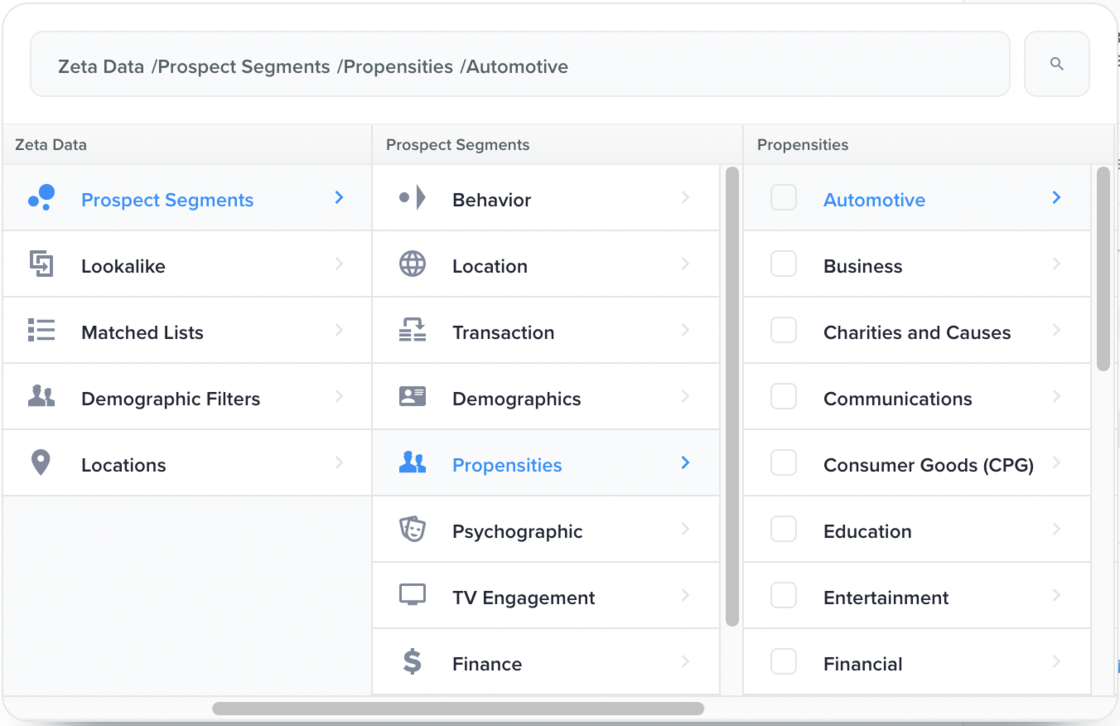The height and width of the screenshot is (726, 1120).
Task: Check the Automotive checkbox
Action: (784, 198)
